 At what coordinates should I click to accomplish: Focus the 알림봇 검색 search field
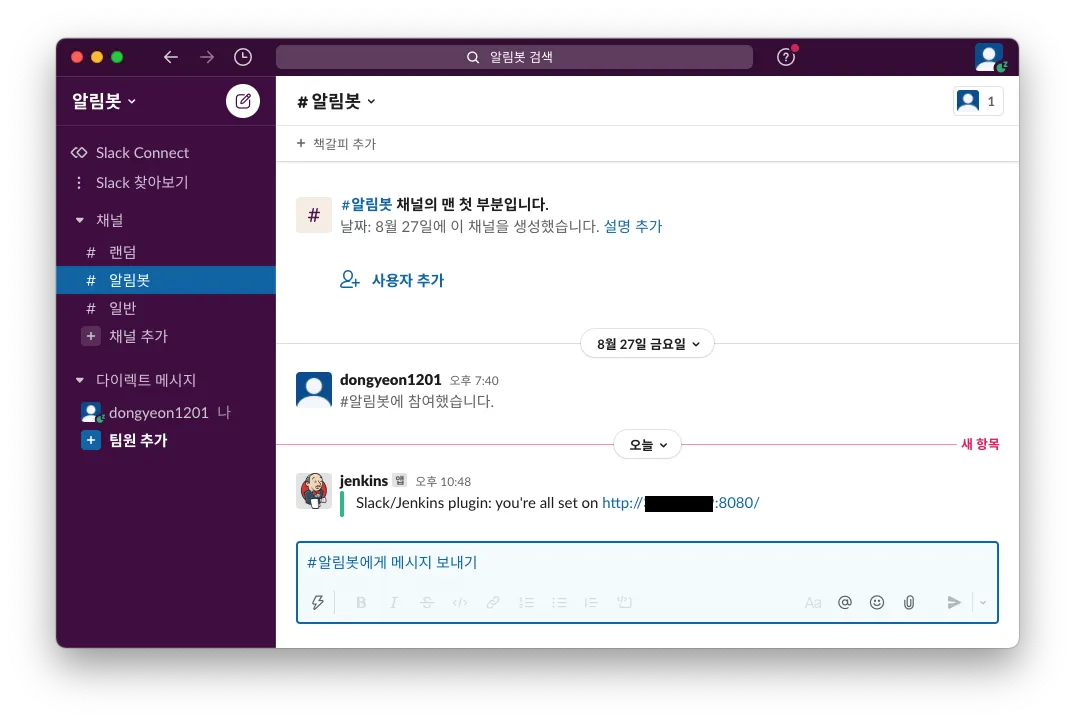click(x=514, y=57)
